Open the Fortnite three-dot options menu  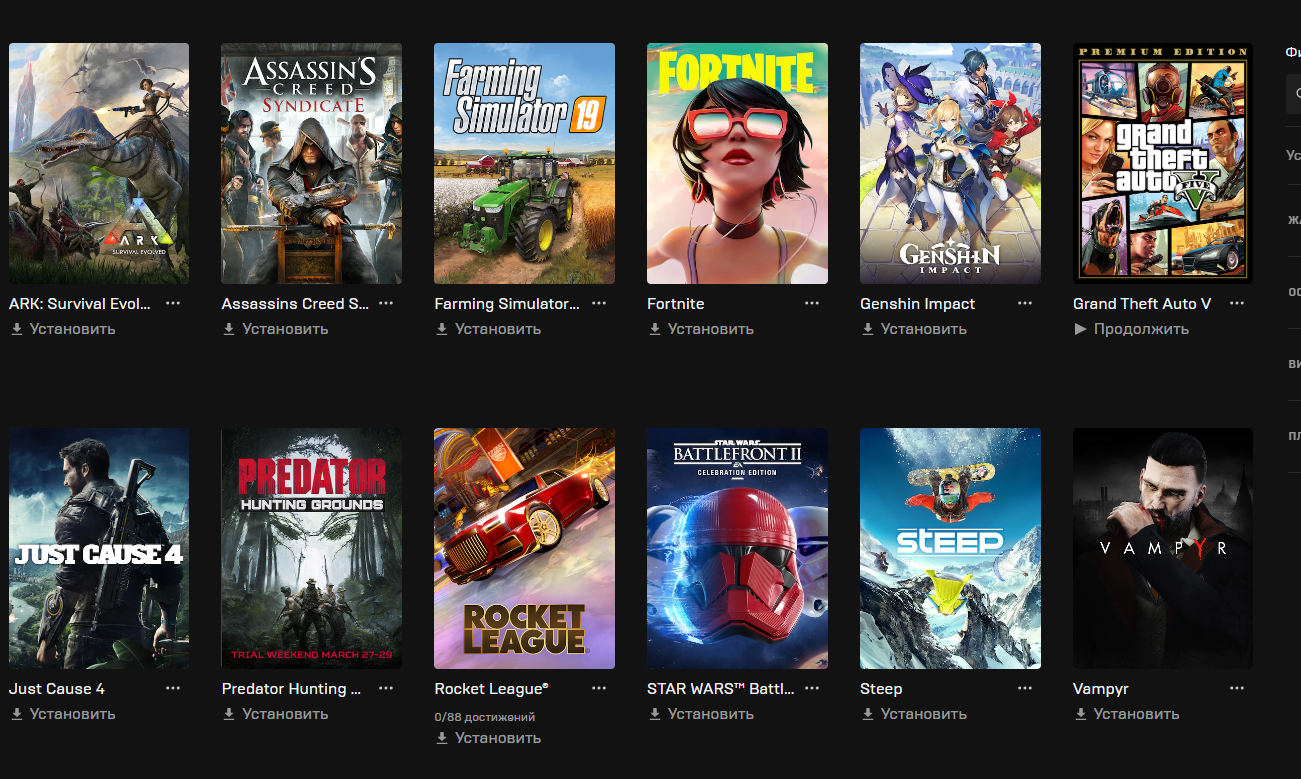tap(812, 303)
